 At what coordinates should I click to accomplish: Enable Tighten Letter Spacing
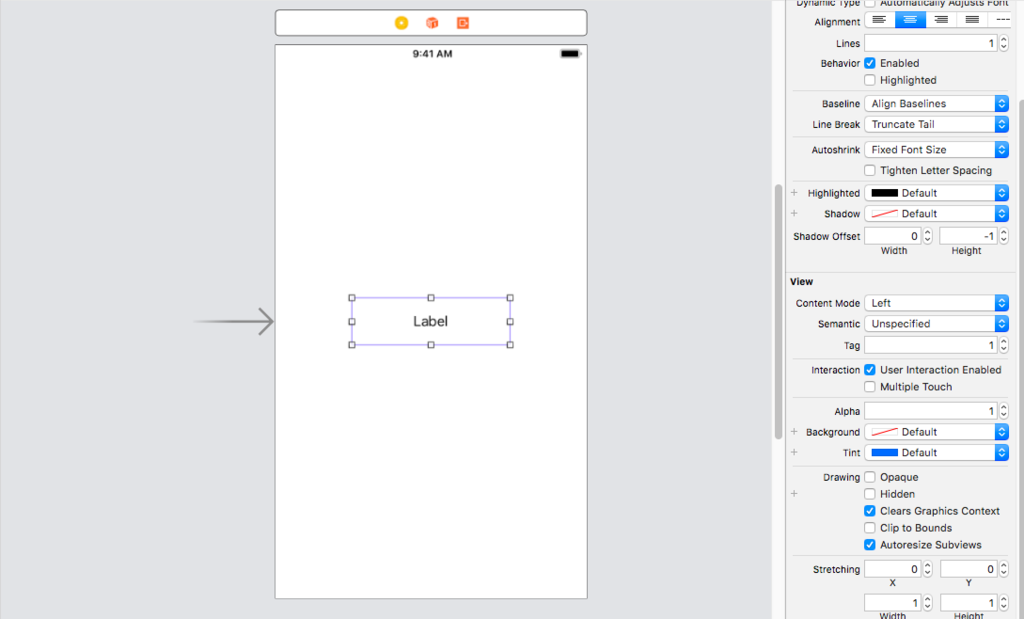click(870, 170)
